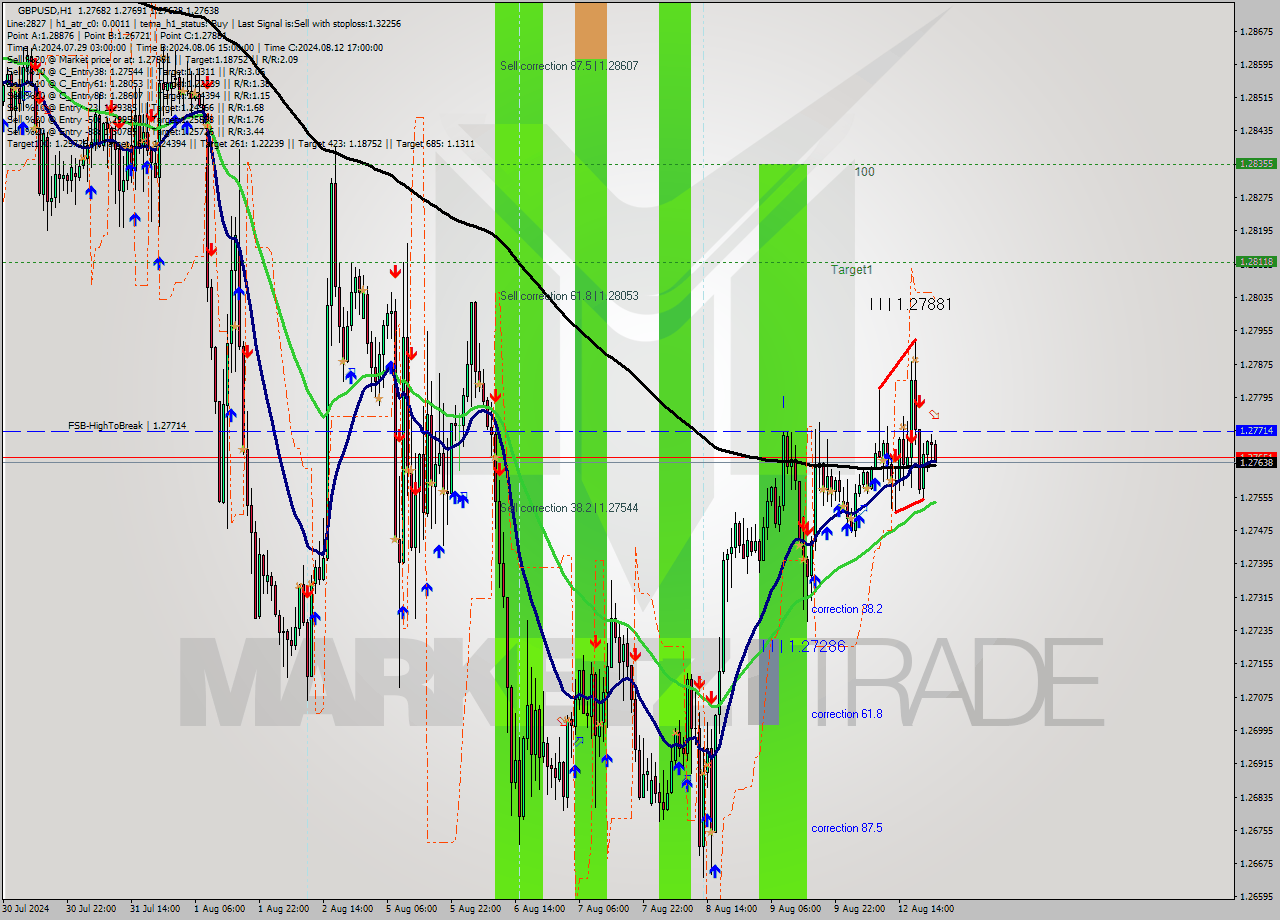The height and width of the screenshot is (920, 1280).
Task: Click the 1.28035 value on price scale
Action: coord(1255,297)
